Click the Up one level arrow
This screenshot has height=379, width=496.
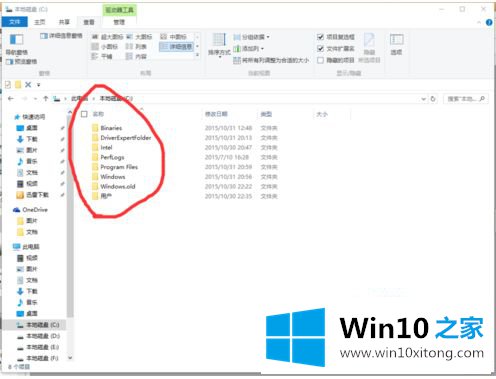click(46, 99)
